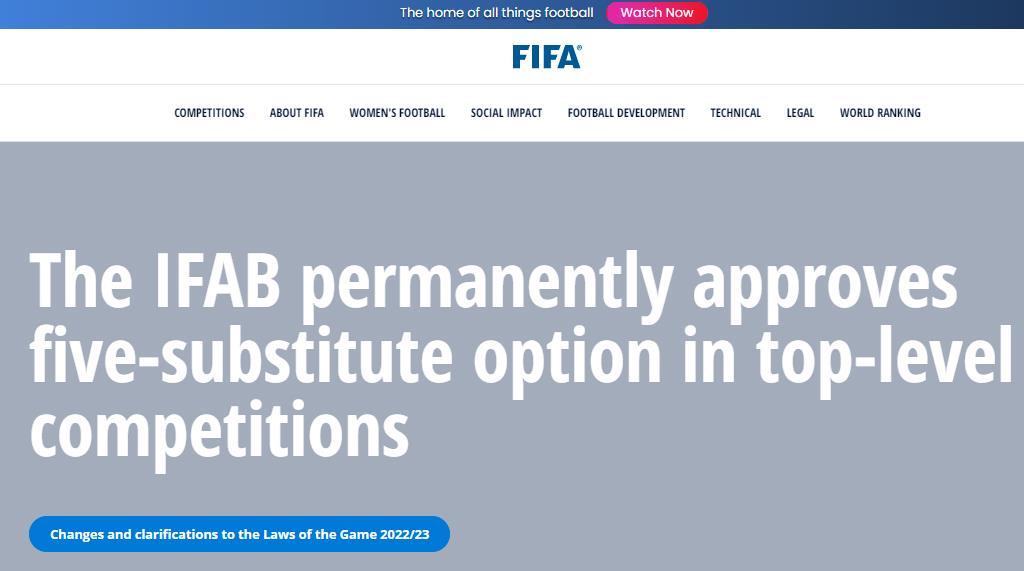Viewport: 1024px width, 571px height.
Task: Click the large "competitions" headline word
Action: 219,432
